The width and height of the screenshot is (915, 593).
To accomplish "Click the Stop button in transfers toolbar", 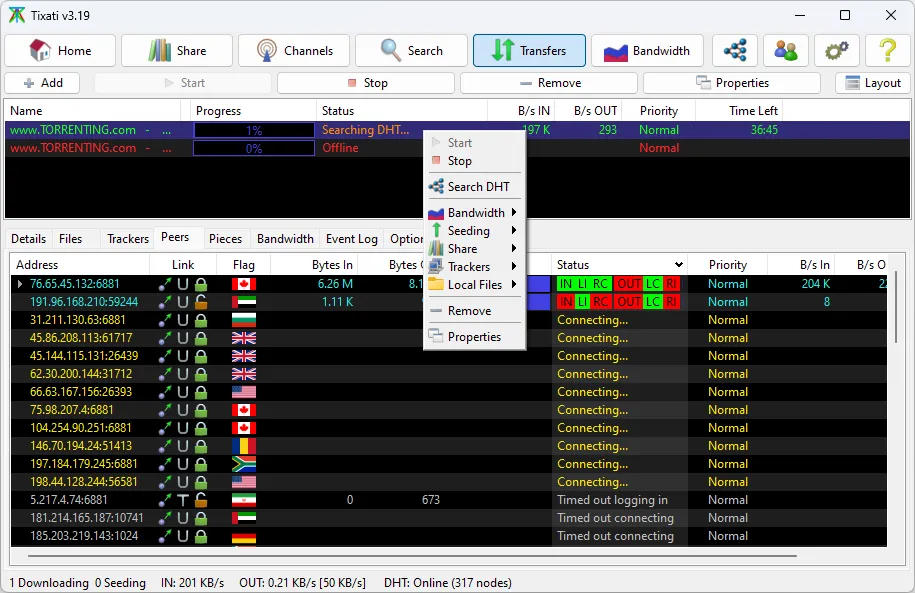I will click(366, 83).
